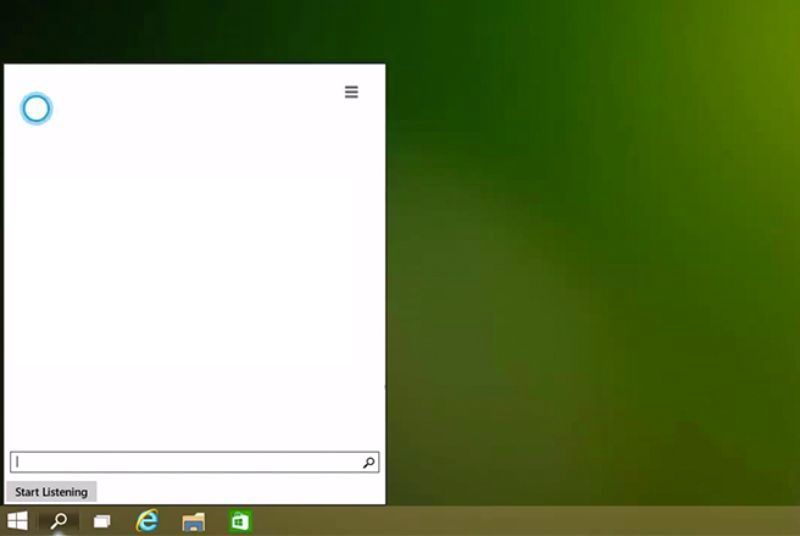Click the right border of Cortana panel
The width and height of the screenshot is (800, 536).
385,280
